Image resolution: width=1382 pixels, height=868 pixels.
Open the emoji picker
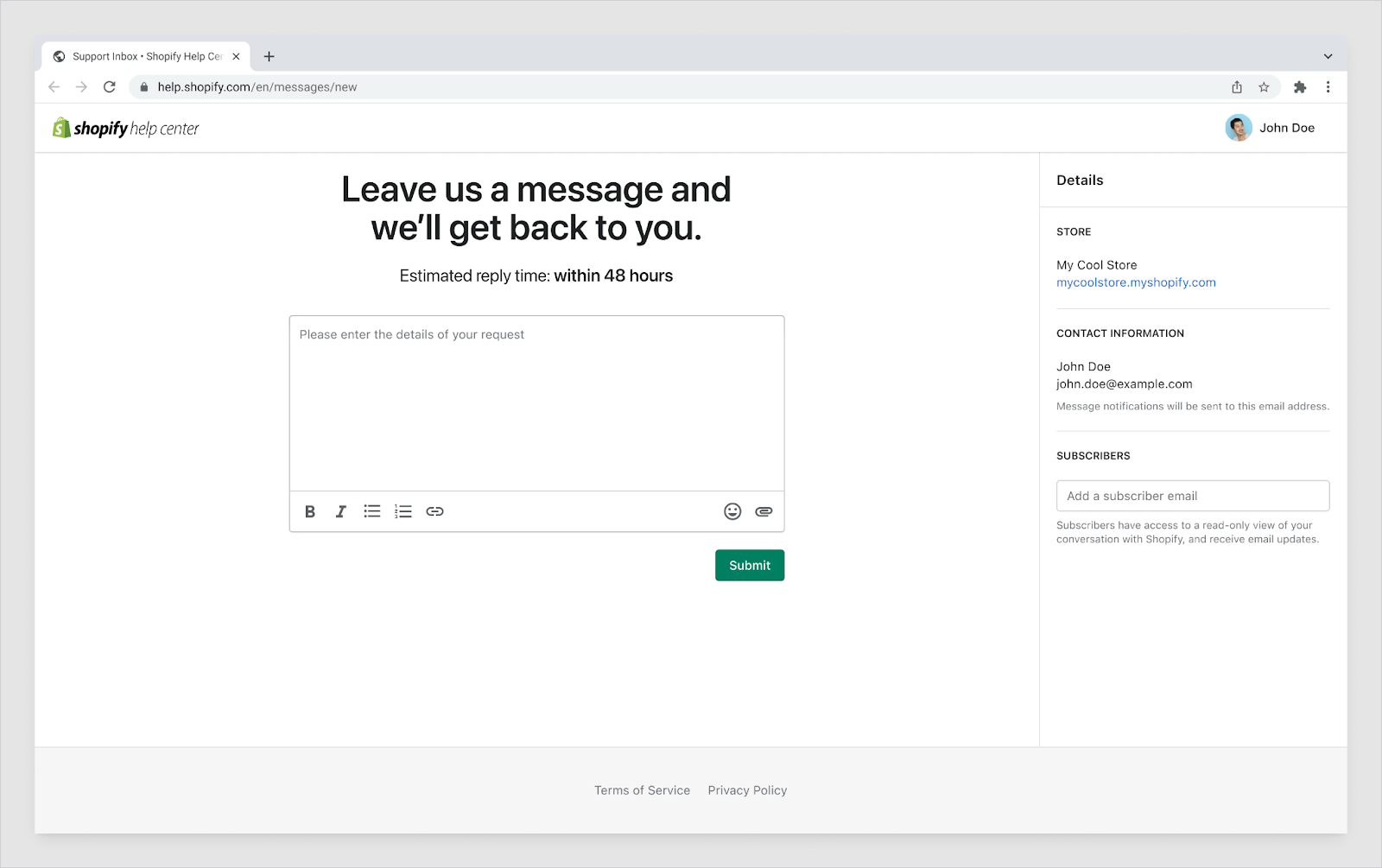[732, 511]
